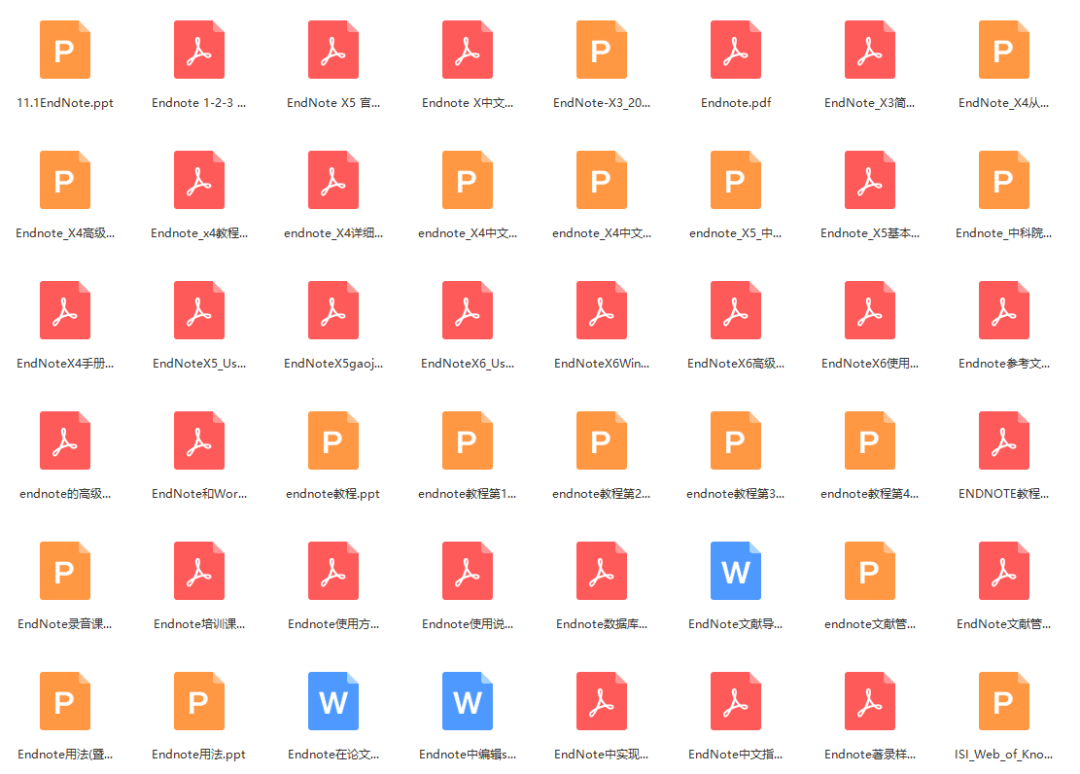
Task: Click the file name 'Endnote著录样...'
Action: point(870,754)
